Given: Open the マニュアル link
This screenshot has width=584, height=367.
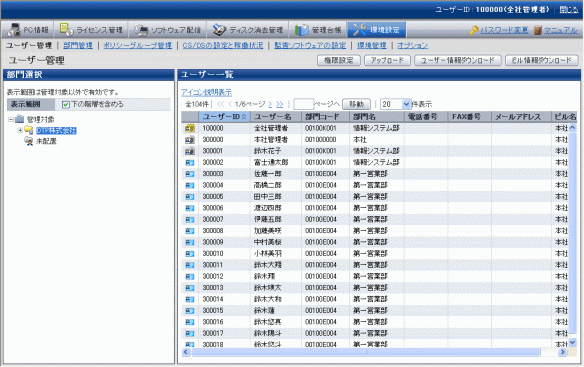Looking at the screenshot, I should tap(561, 30).
